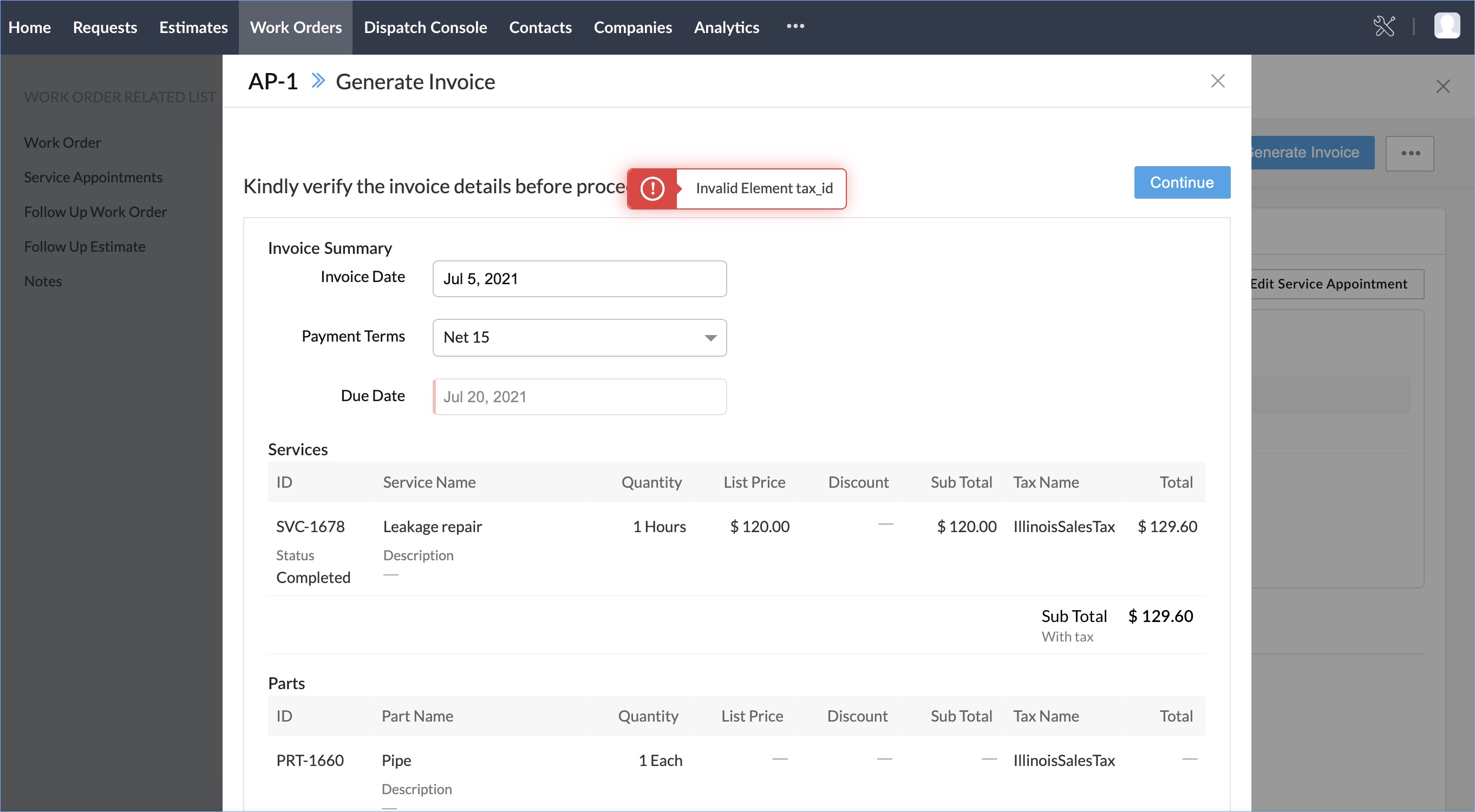This screenshot has height=812, width=1475.
Task: Click the Due Date field
Action: click(579, 397)
